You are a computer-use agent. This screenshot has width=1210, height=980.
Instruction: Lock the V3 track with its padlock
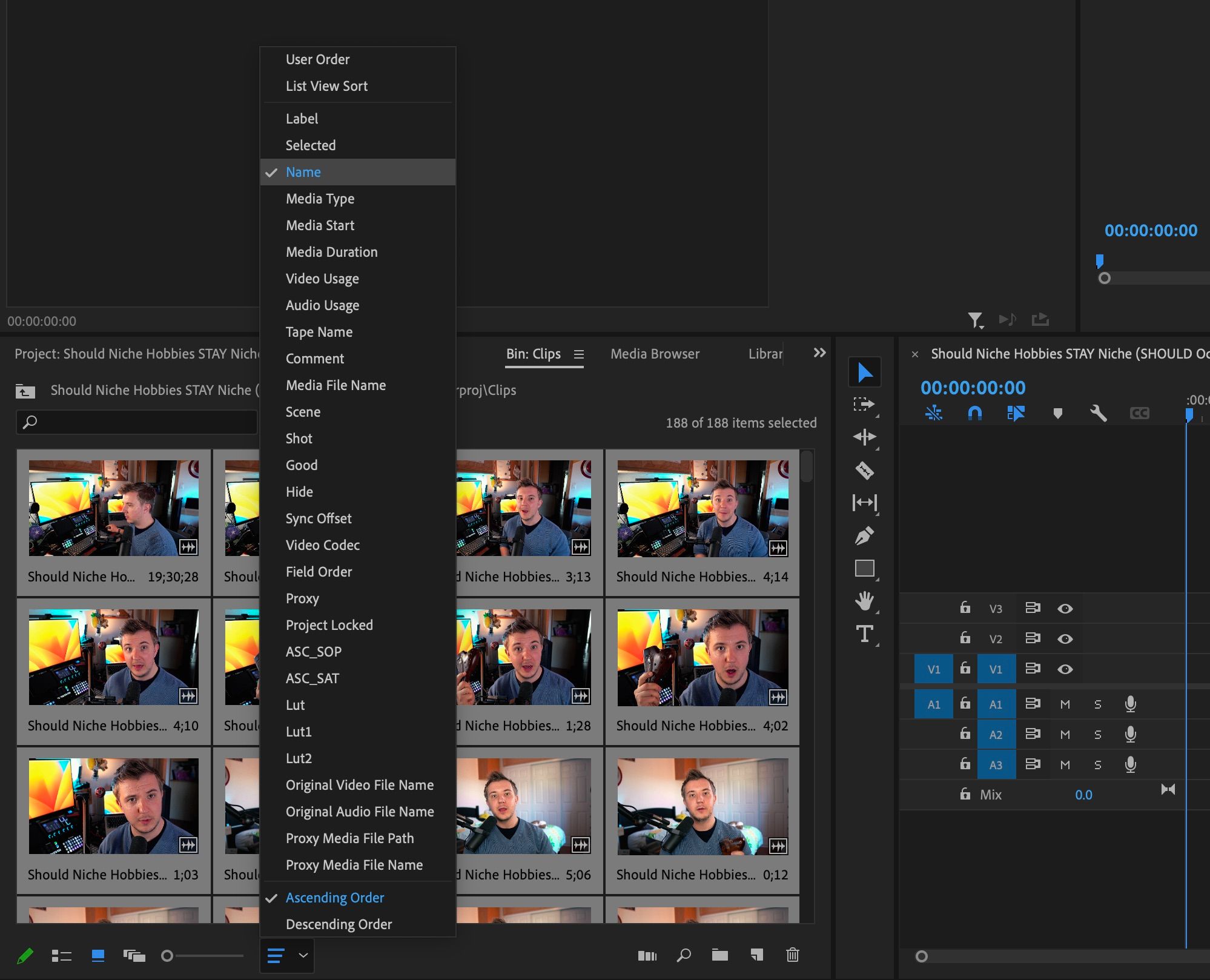pyautogui.click(x=964, y=608)
